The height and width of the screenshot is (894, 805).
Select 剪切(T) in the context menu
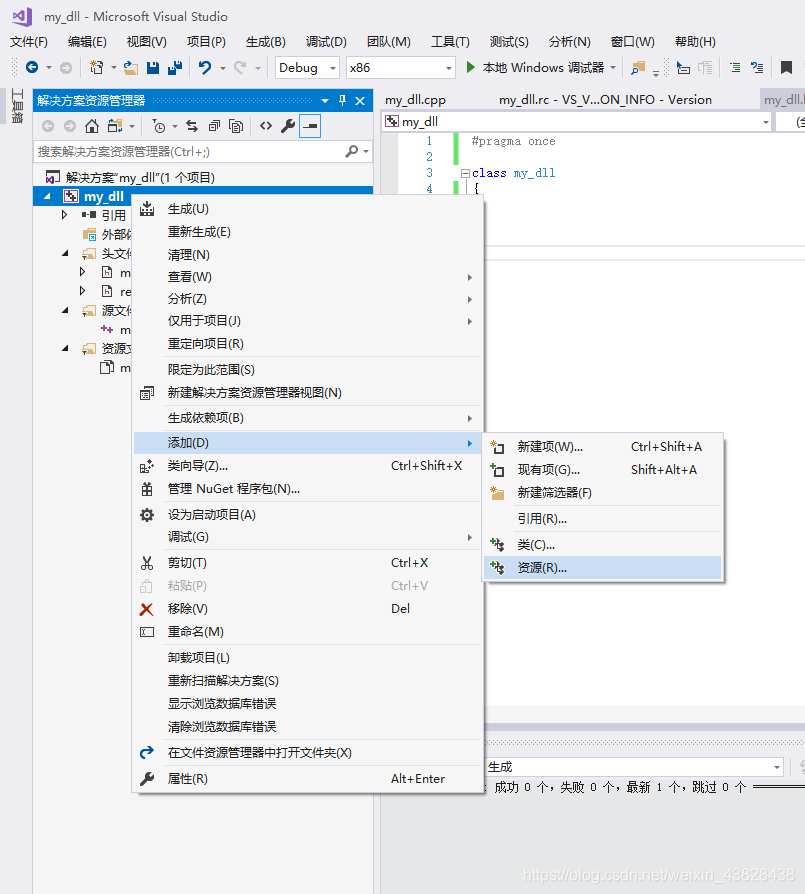point(307,563)
